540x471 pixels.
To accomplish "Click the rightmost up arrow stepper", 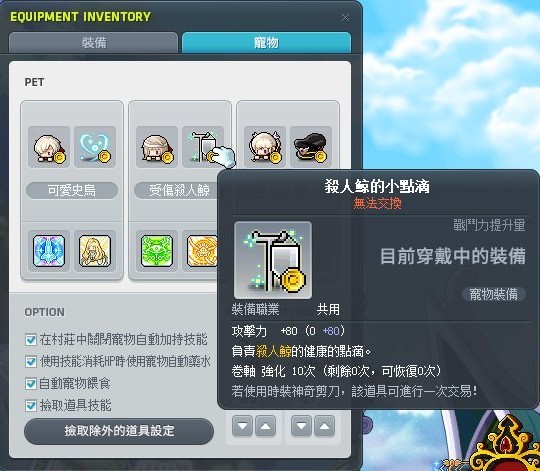I will (x=324, y=426).
